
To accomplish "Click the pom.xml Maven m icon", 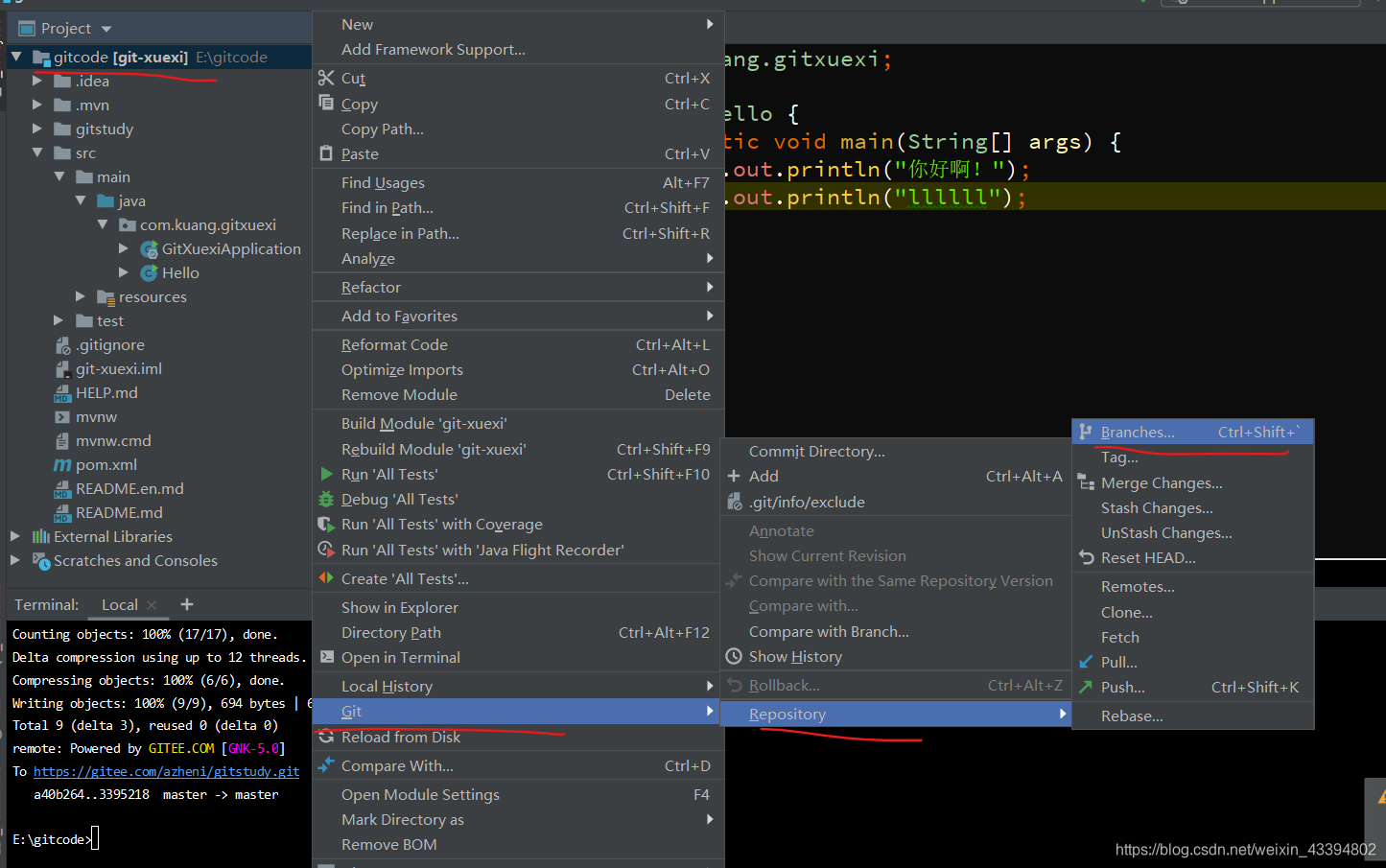I will click(x=62, y=464).
